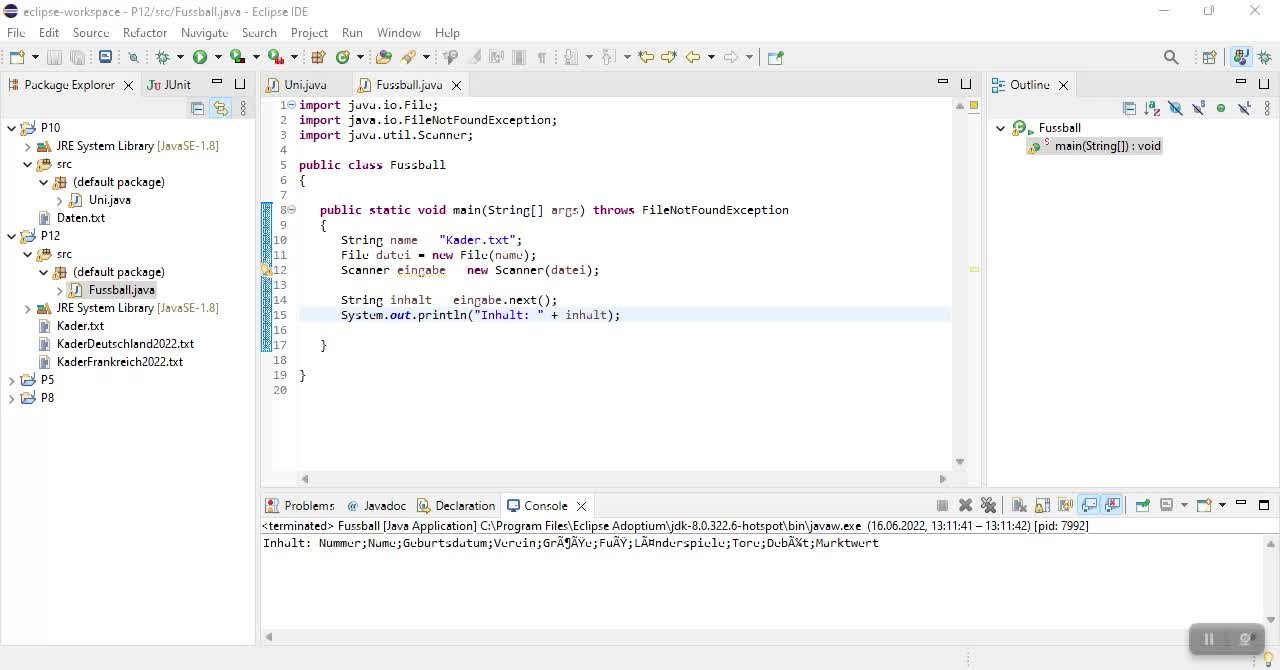
Task: Collapse Fussball class in Outline
Action: tap(1001, 128)
